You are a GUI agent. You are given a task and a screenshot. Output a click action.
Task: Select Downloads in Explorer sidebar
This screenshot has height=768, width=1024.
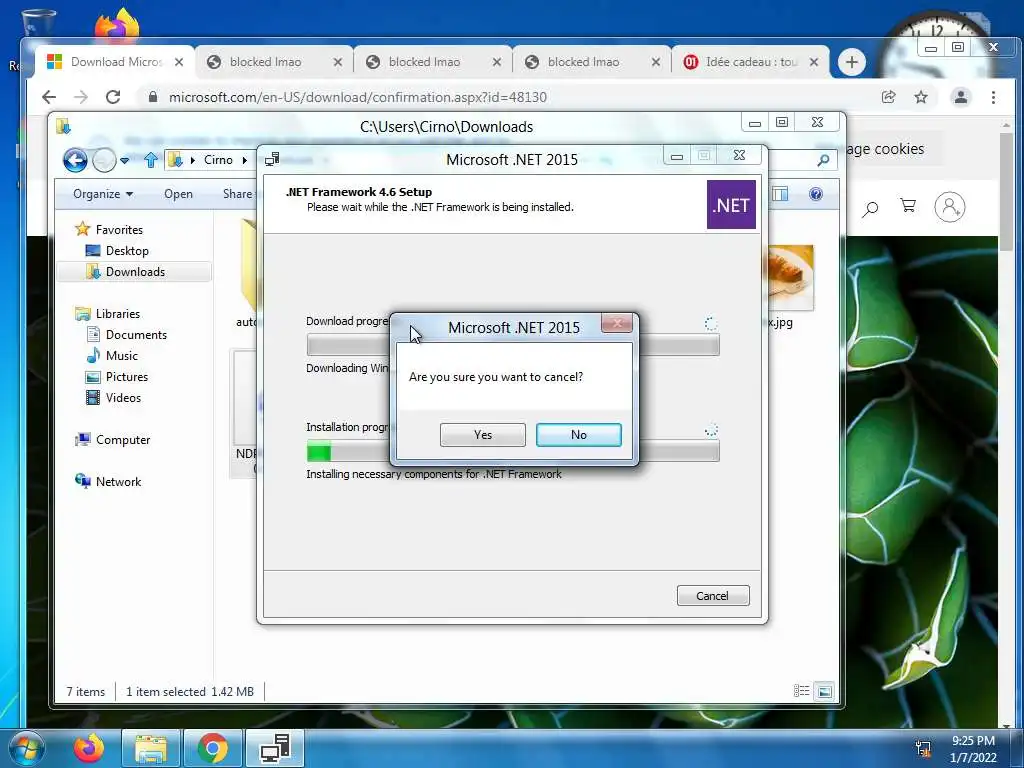(x=135, y=272)
